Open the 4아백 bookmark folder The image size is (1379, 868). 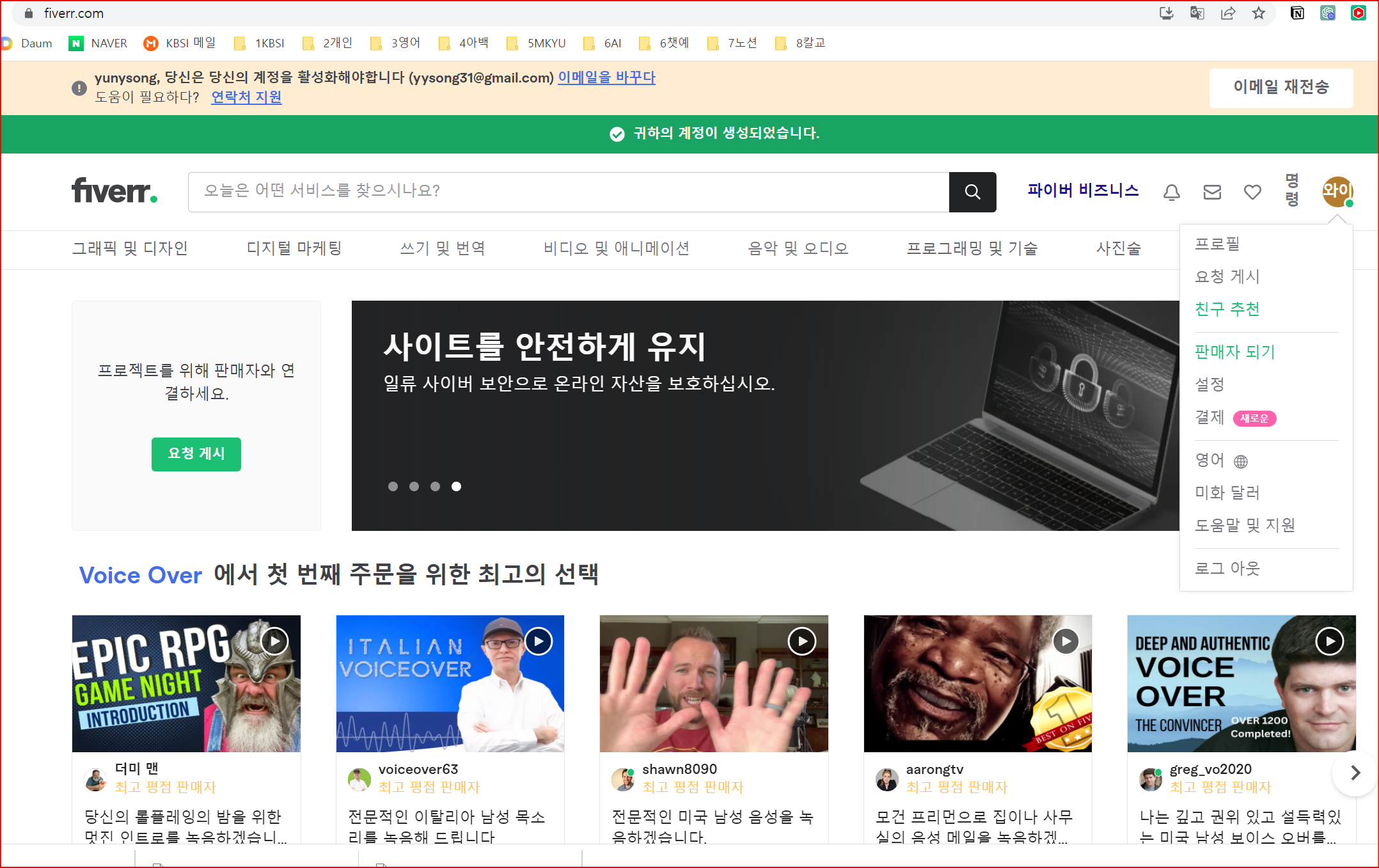point(464,43)
